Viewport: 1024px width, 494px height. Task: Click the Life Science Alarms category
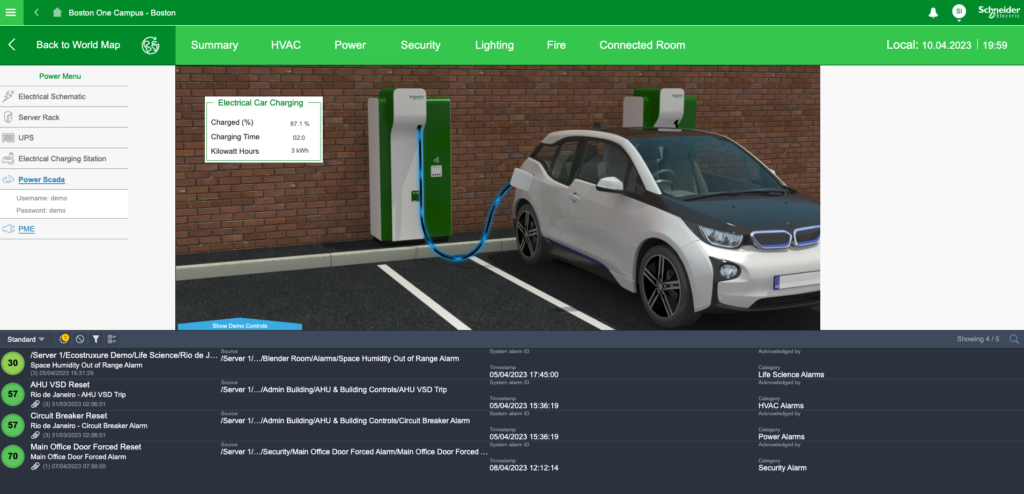791,375
